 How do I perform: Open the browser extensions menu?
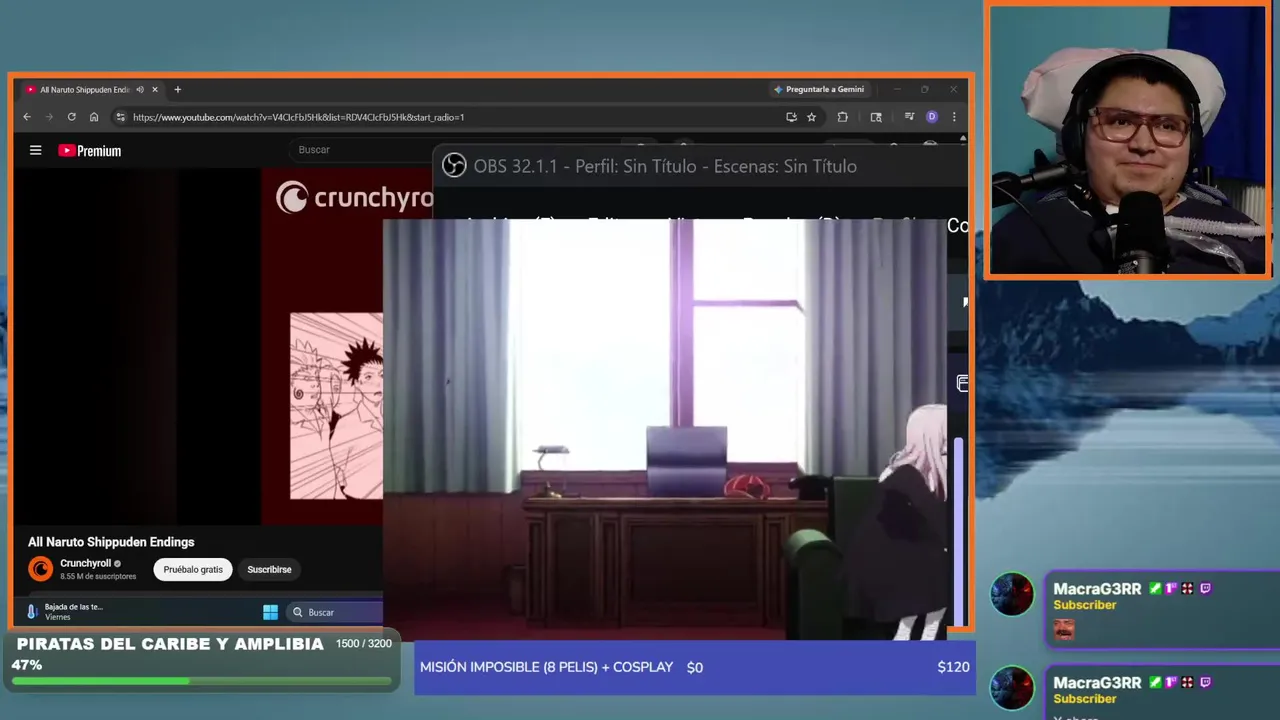[842, 117]
